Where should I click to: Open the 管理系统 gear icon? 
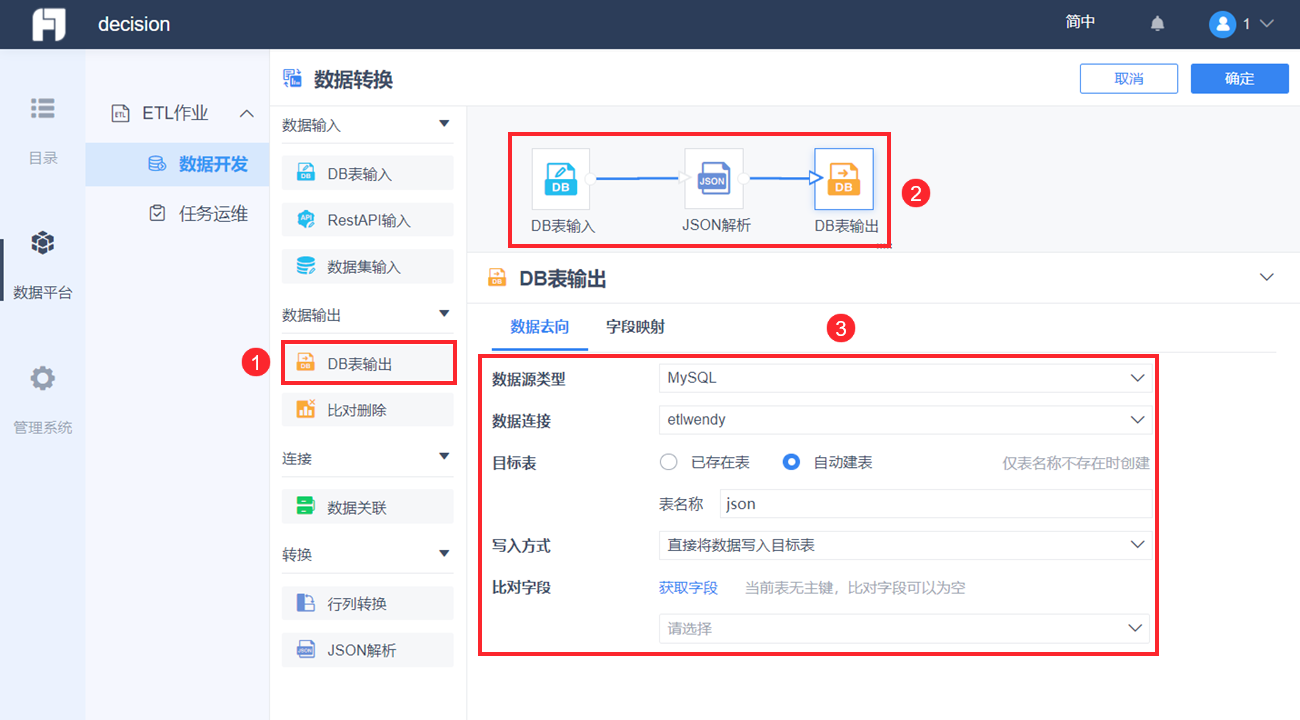(43, 378)
